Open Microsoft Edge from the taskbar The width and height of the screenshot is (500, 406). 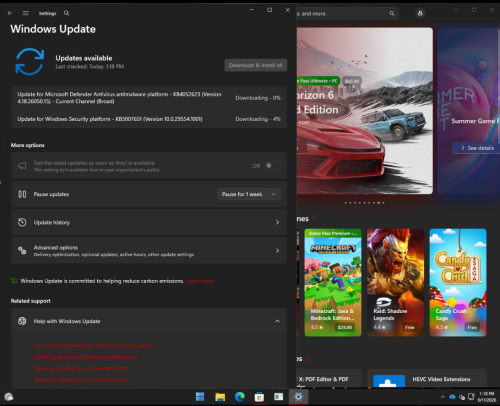coord(240,397)
